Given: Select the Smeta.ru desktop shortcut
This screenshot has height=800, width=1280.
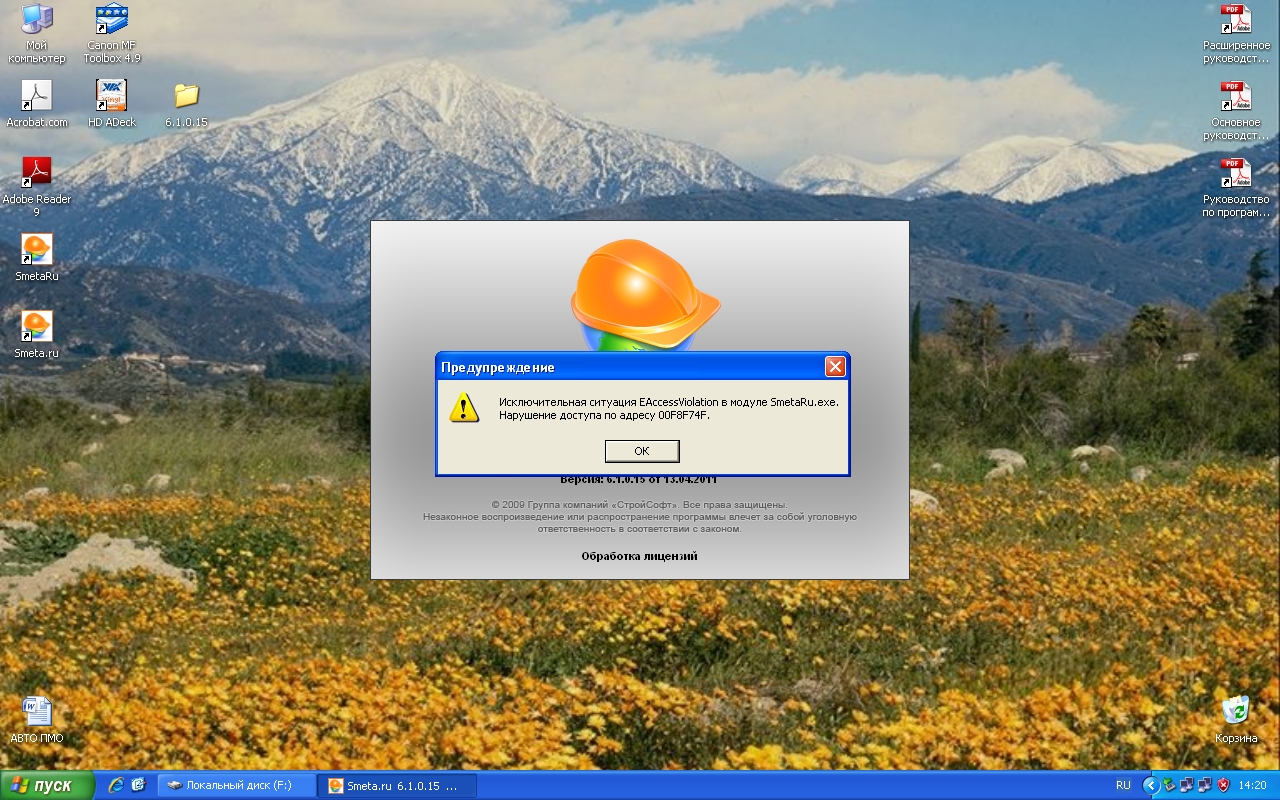Looking at the screenshot, I should [37, 334].
